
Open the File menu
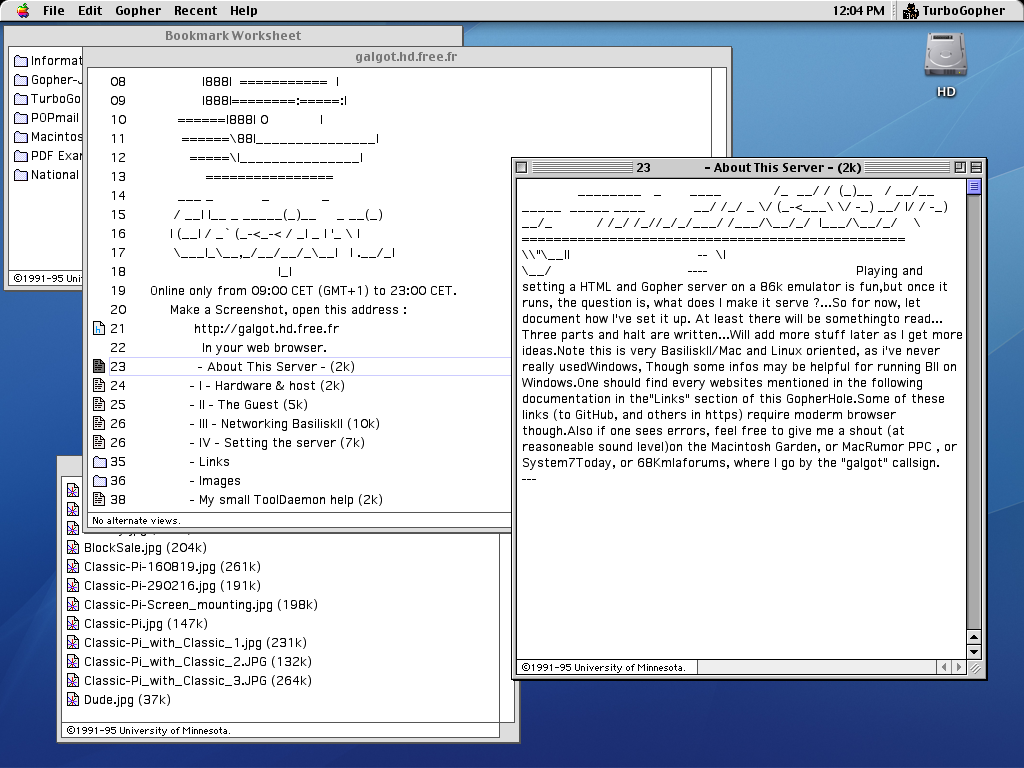click(x=54, y=10)
